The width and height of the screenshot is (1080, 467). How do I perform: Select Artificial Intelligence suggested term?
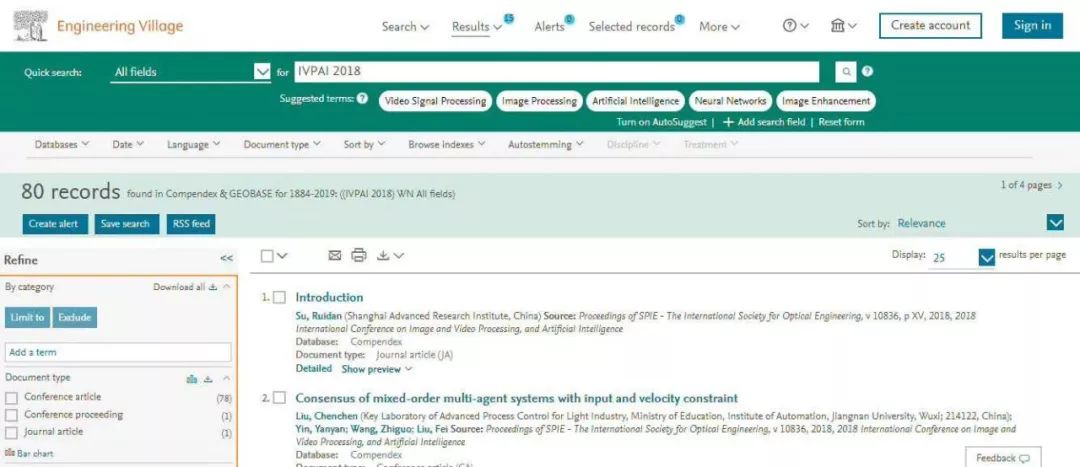click(x=635, y=101)
